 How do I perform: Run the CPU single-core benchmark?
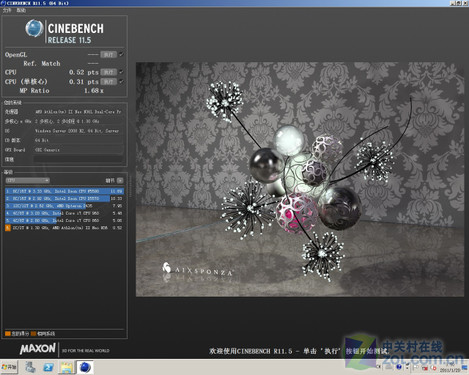(108, 82)
